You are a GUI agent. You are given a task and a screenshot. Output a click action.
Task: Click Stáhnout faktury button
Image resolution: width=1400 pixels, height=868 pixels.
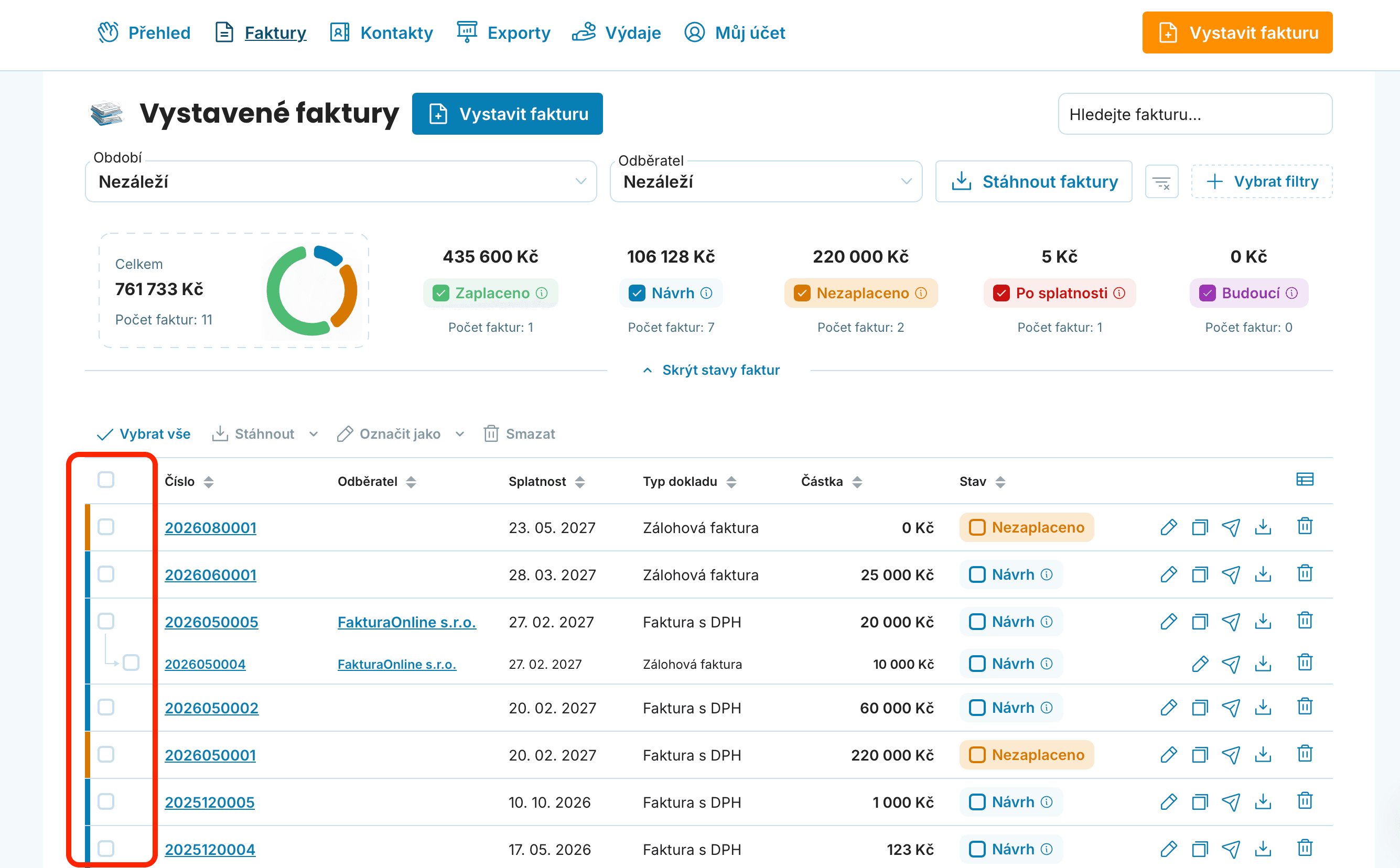[1033, 182]
